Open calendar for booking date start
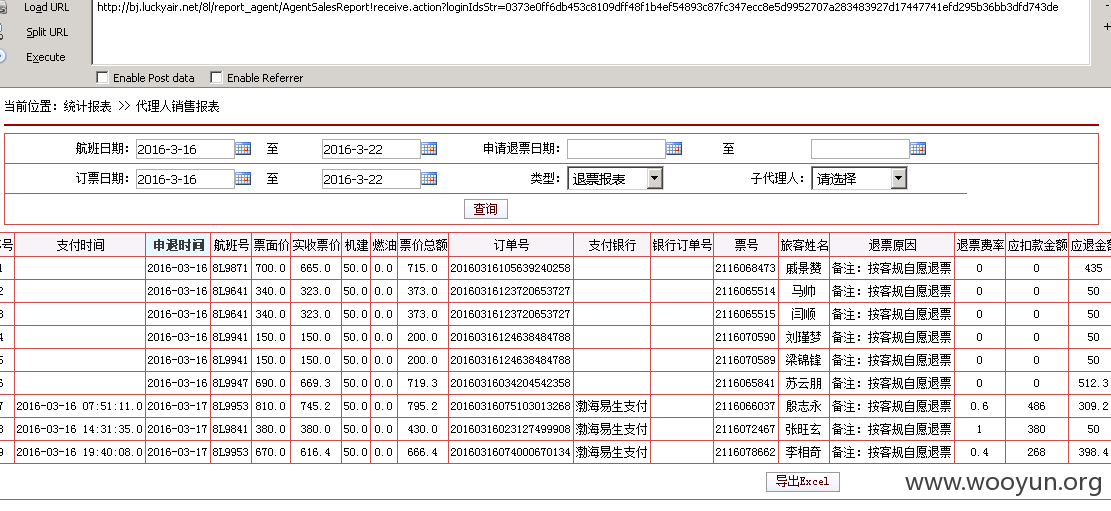Image resolution: width=1111 pixels, height=511 pixels. pos(243,179)
